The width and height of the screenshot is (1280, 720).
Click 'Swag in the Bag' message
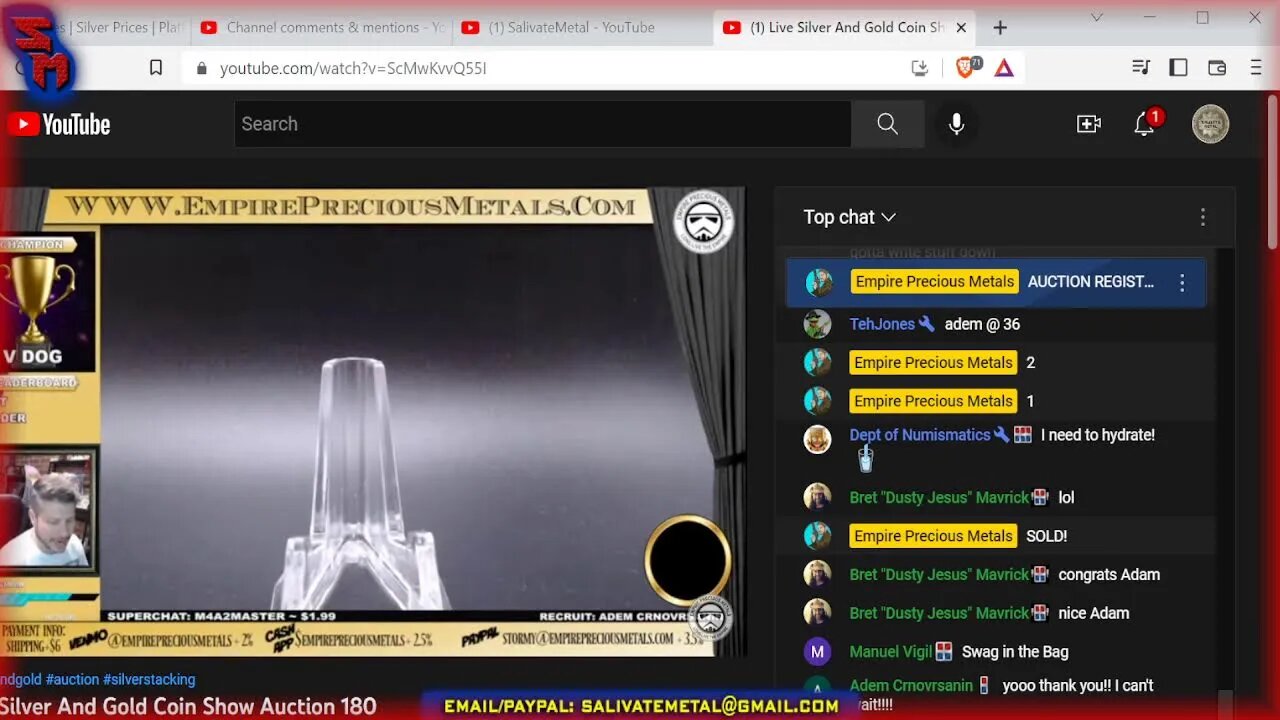[1015, 652]
